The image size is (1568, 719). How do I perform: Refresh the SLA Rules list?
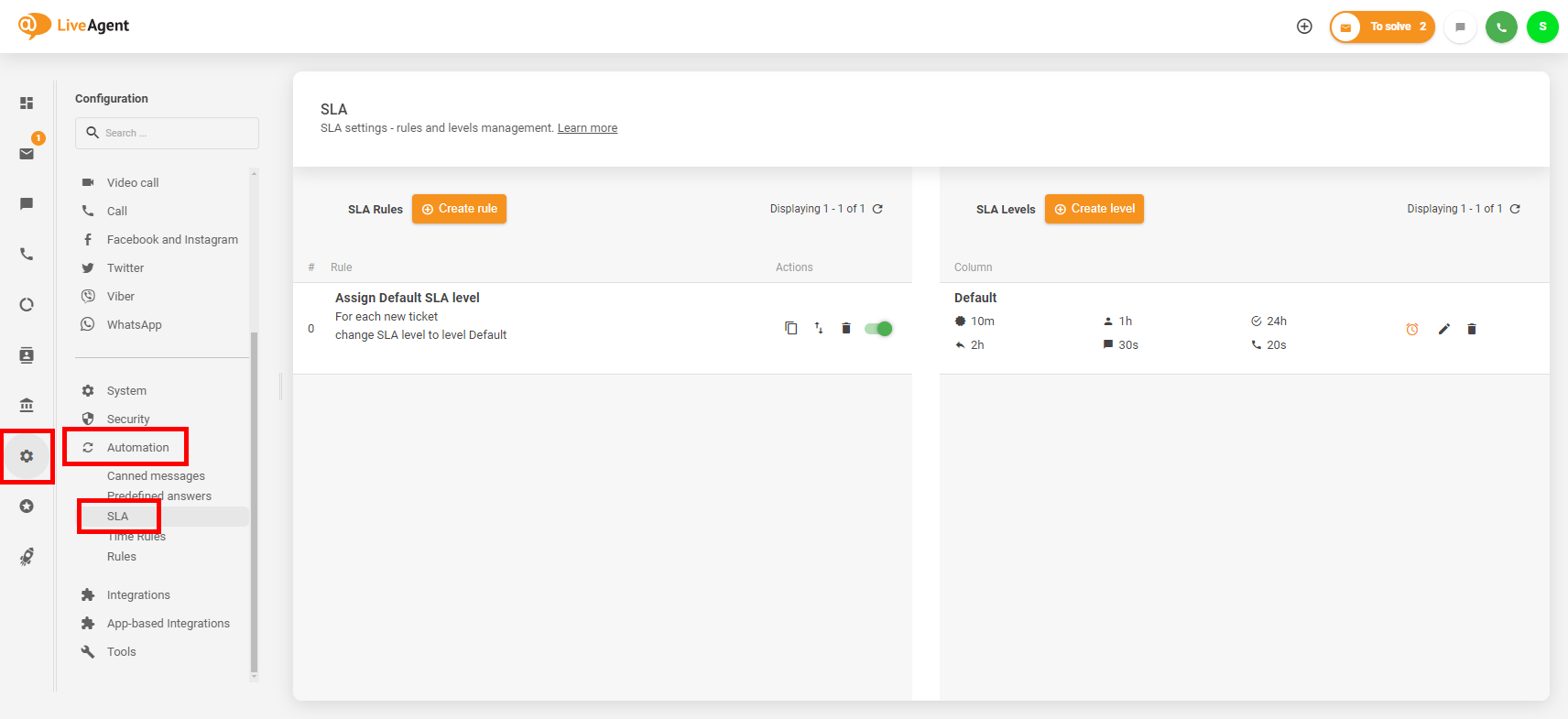877,209
